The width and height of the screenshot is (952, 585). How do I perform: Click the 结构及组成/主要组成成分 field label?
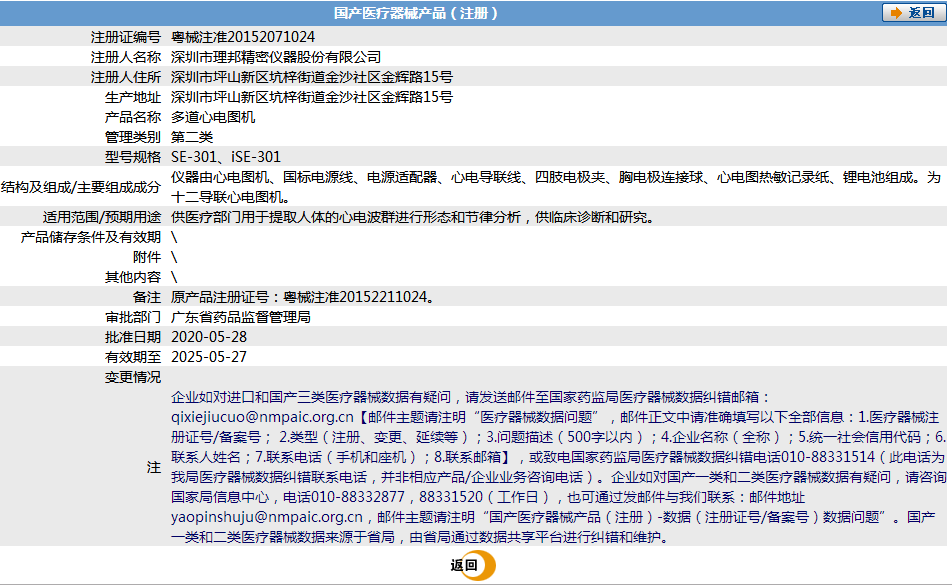tap(81, 187)
